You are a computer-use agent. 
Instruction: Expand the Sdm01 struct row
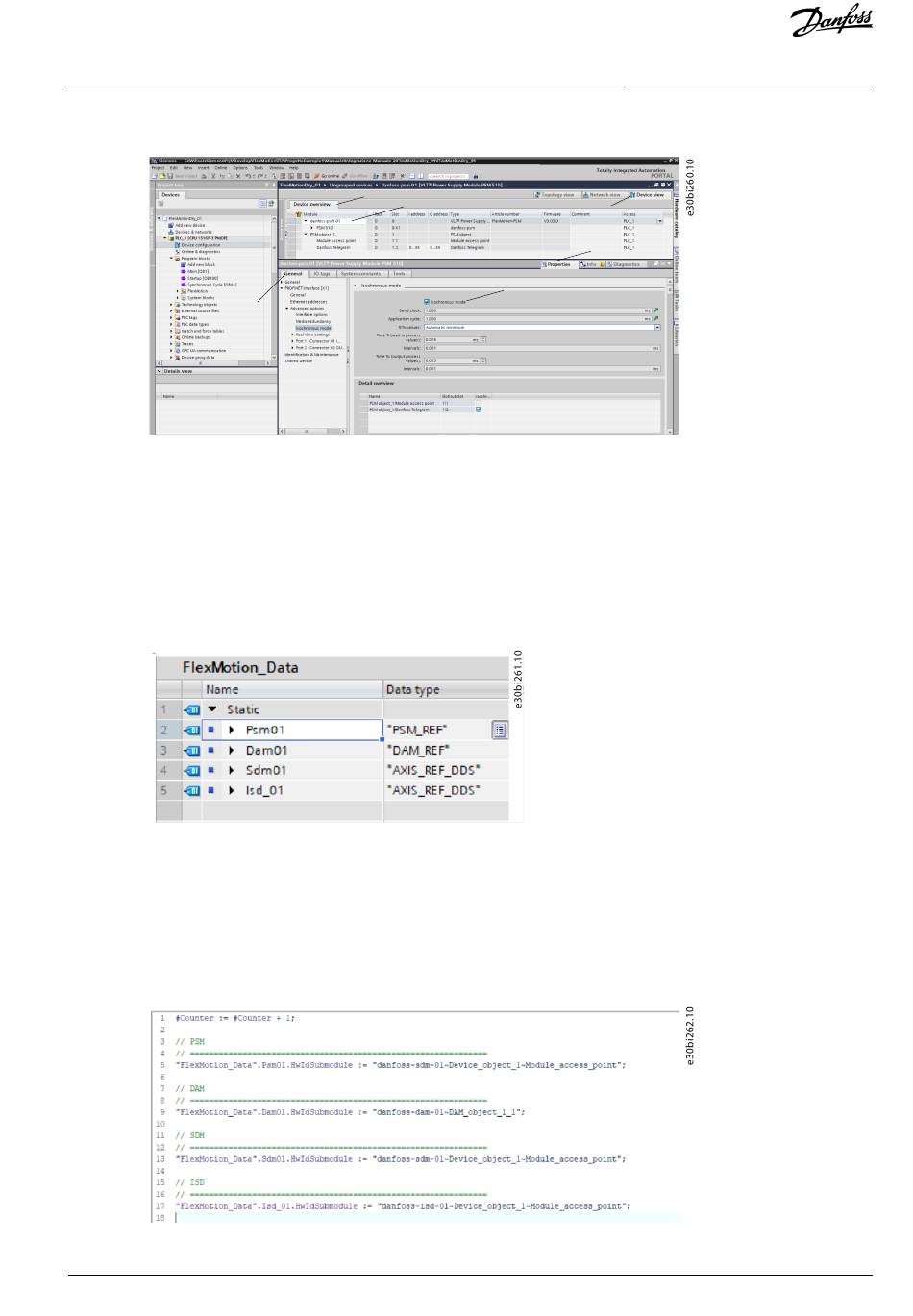(232, 770)
